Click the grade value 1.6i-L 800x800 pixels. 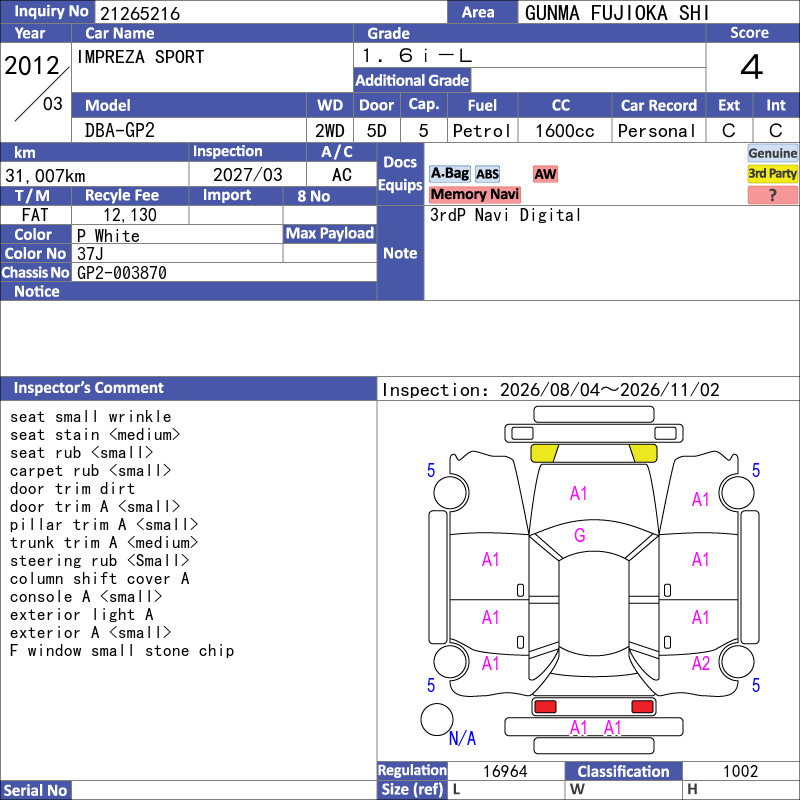tap(417, 56)
